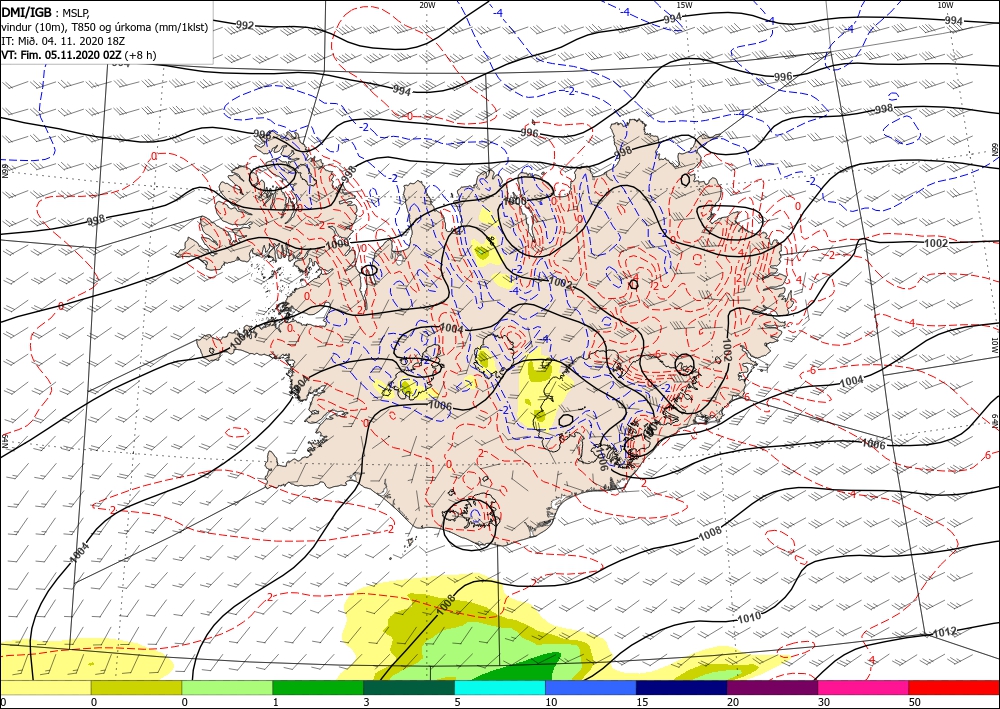Click the '20W' longitude label
Screen dimensions: 1000x709
pos(427,5)
